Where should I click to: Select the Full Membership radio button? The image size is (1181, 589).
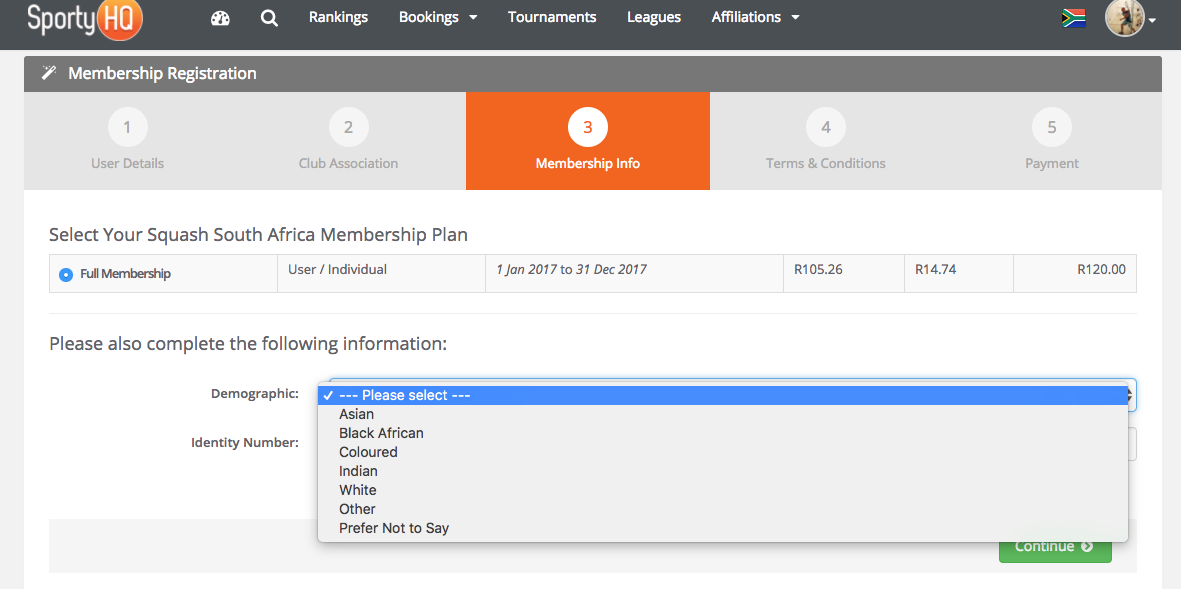66,275
